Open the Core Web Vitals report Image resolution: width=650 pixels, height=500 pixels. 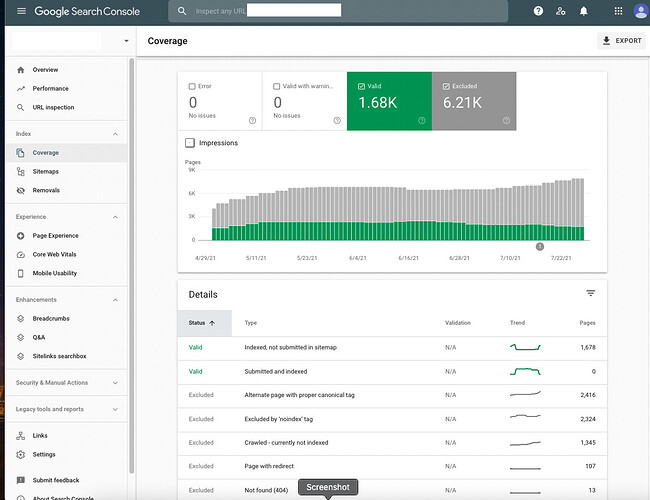(x=54, y=254)
